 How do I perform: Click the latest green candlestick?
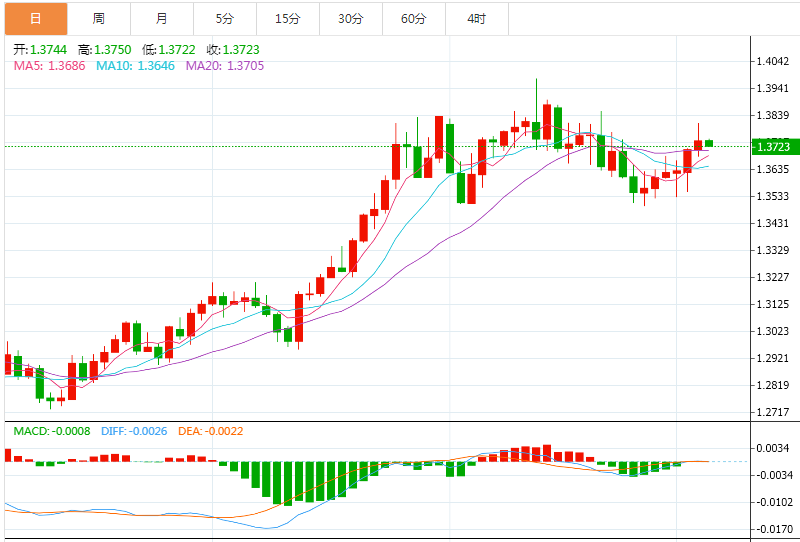point(709,143)
